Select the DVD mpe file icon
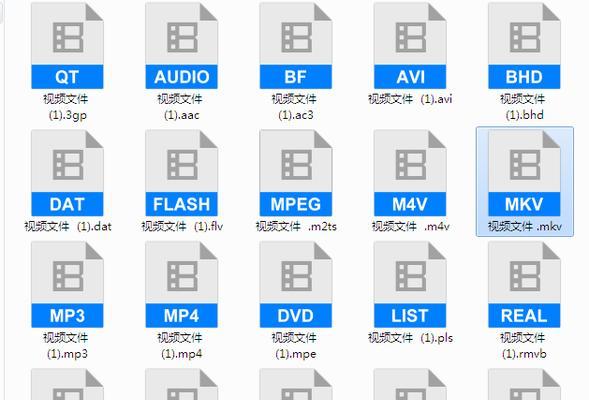This screenshot has height=400, width=589. (296, 285)
